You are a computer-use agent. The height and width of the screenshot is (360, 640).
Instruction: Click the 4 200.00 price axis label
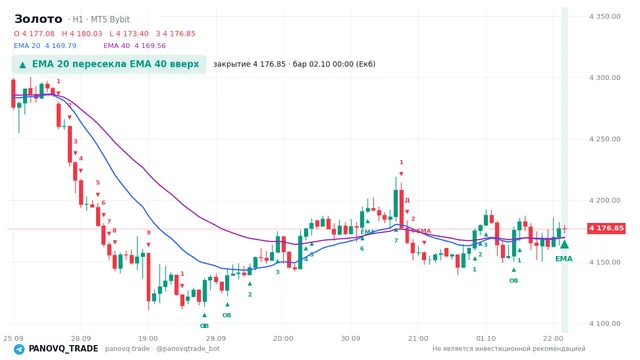point(604,200)
